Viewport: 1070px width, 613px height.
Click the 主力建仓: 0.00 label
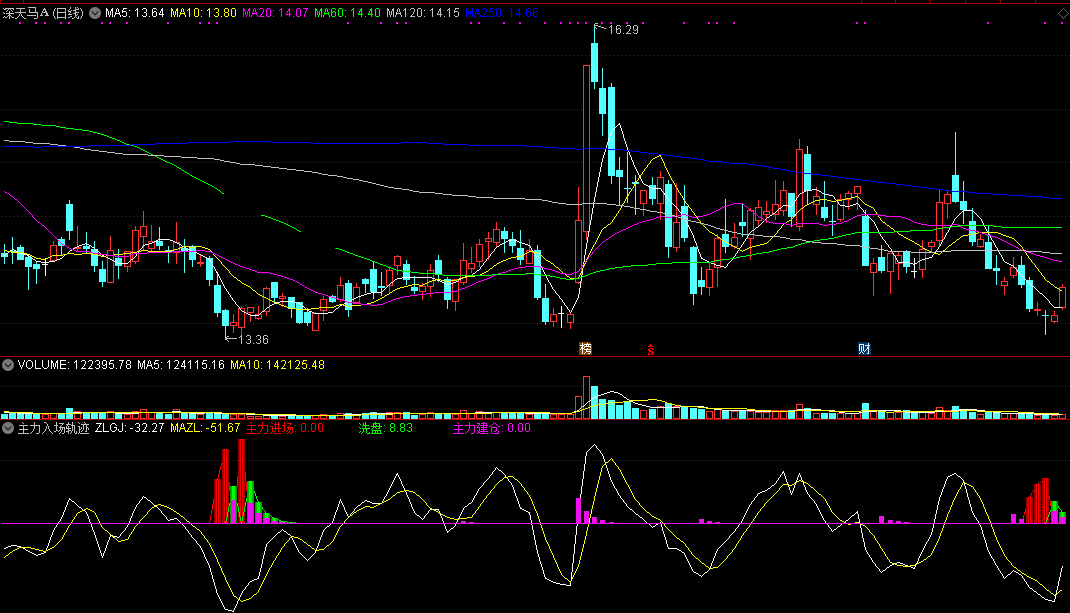pyautogui.click(x=491, y=428)
